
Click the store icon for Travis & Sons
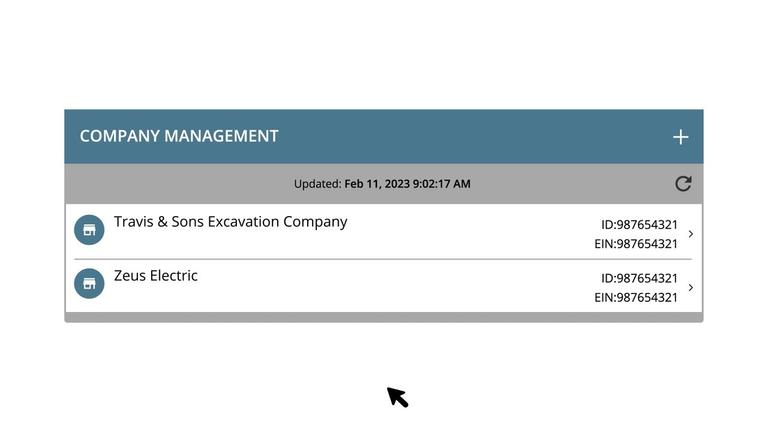(89, 230)
